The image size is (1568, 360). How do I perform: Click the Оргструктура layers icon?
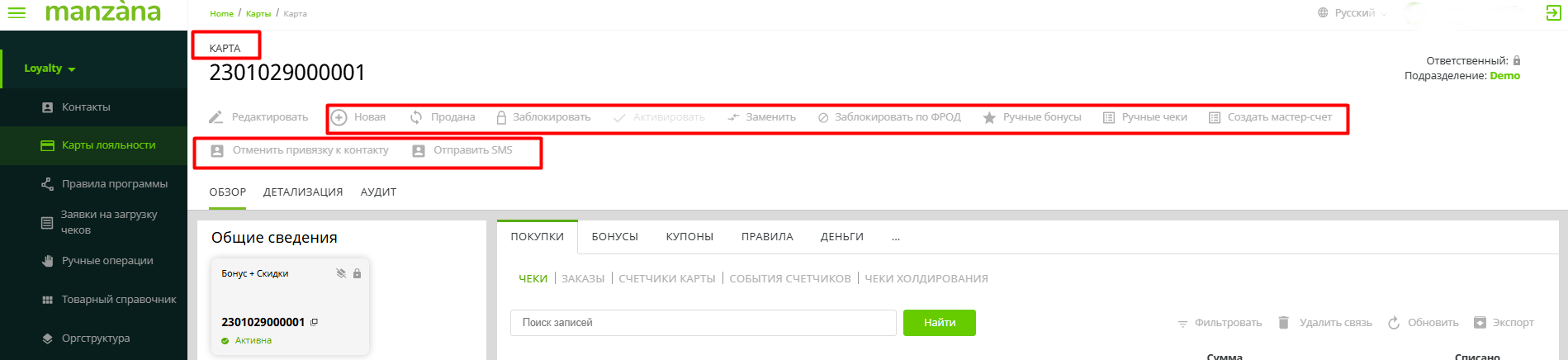48,339
